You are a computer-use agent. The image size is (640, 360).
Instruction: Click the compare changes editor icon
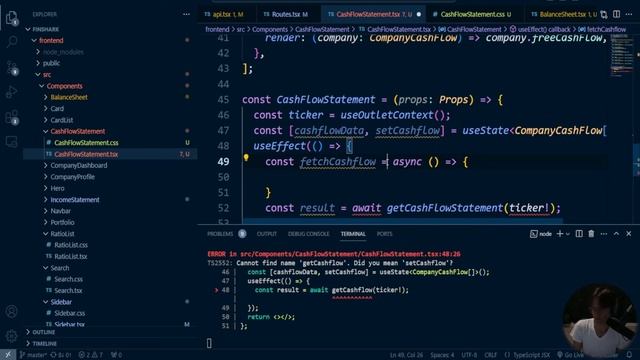604,14
